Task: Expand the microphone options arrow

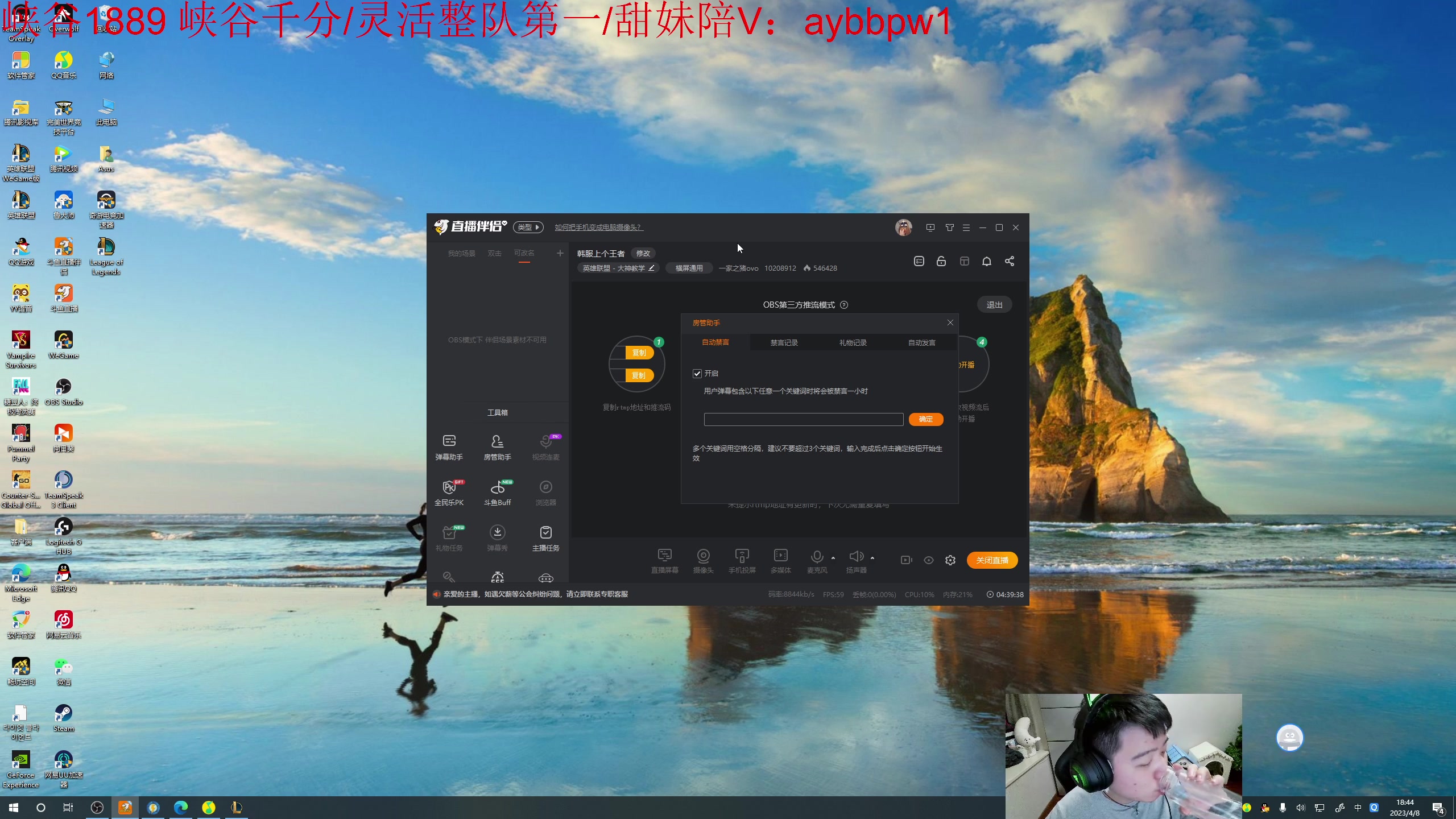Action: pos(833,558)
